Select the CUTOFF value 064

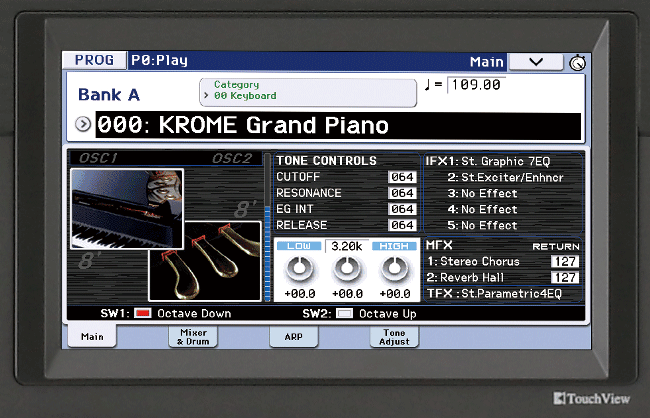click(402, 177)
